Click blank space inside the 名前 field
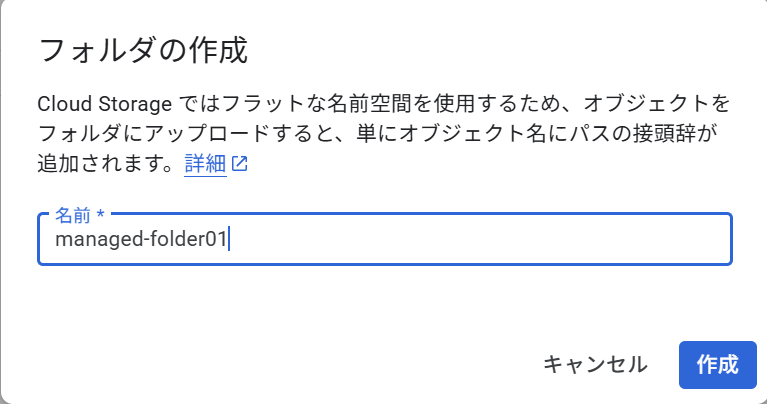Viewport: 767px width, 404px height. coord(480,240)
